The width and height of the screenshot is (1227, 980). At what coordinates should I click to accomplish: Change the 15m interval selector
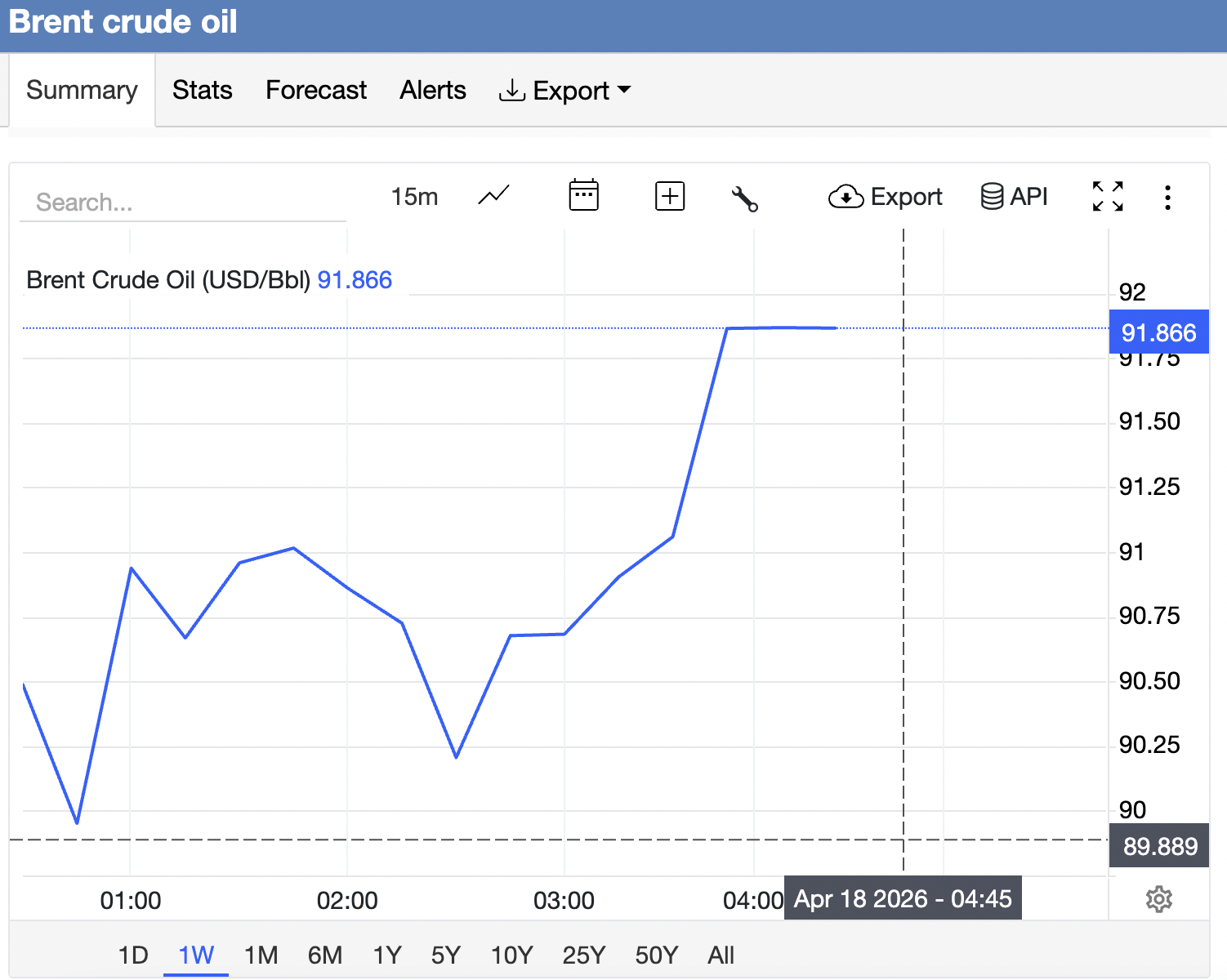pos(414,197)
